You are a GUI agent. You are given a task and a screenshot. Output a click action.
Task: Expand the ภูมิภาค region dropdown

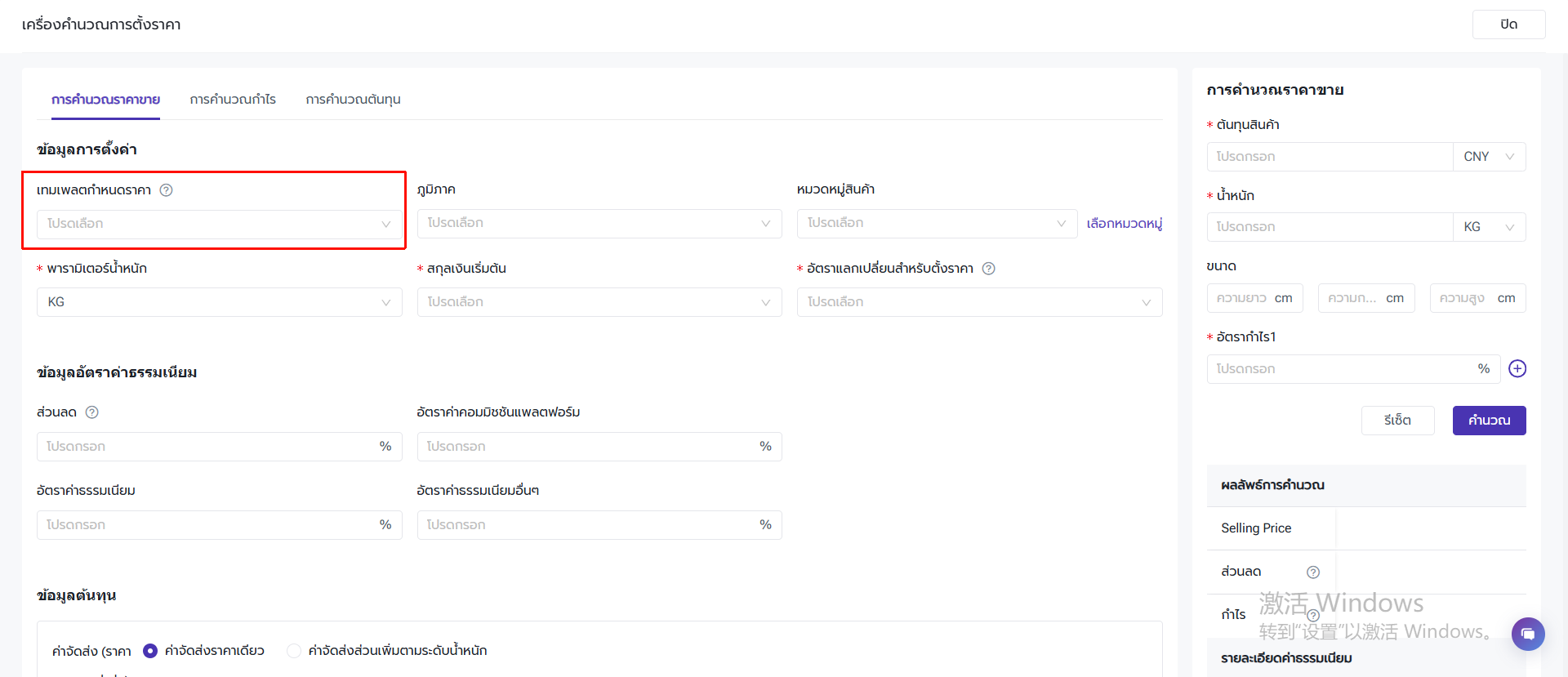point(599,223)
